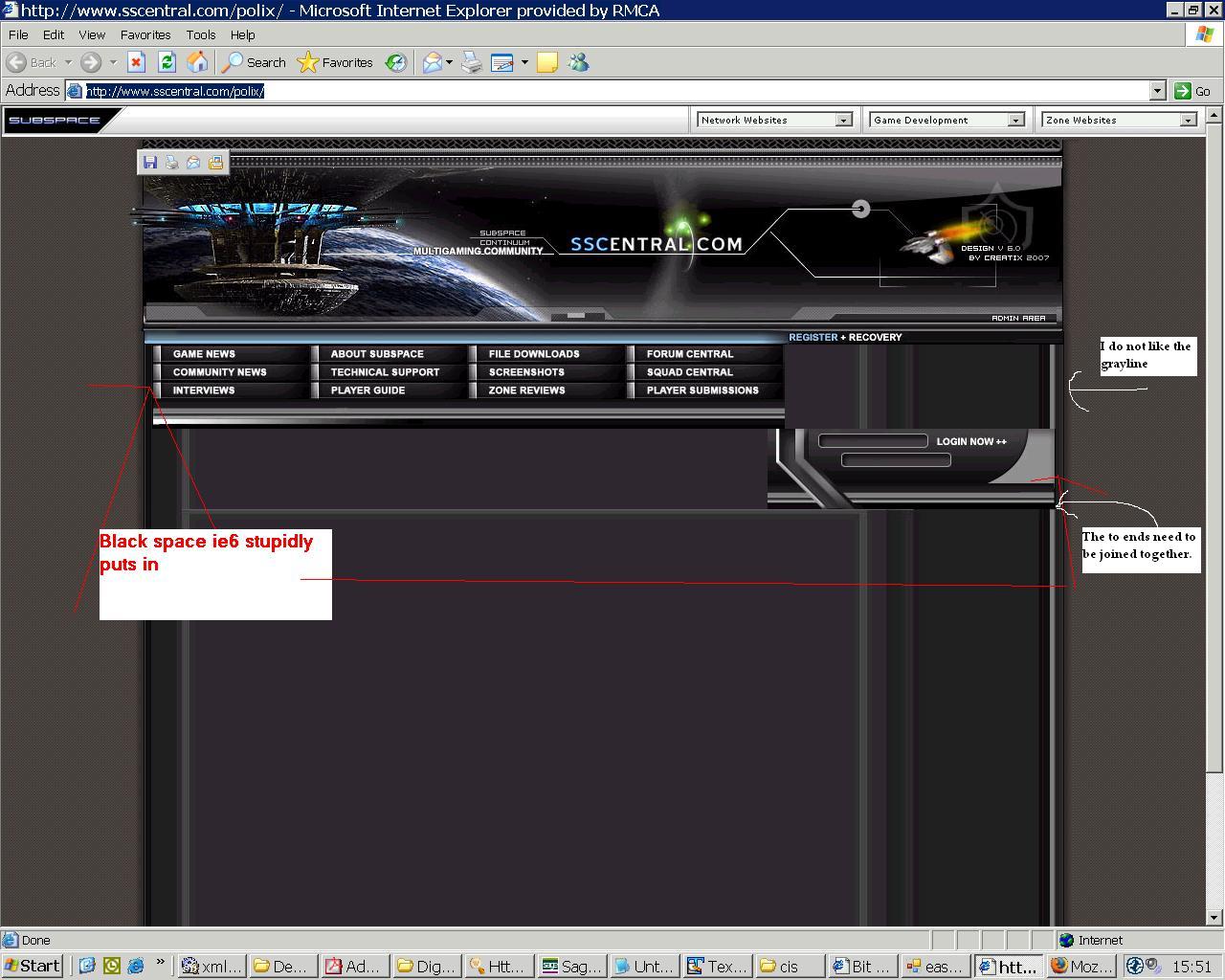This screenshot has height=980, width=1225.
Task: Open the FORUM CENTRAL link
Action: click(690, 354)
